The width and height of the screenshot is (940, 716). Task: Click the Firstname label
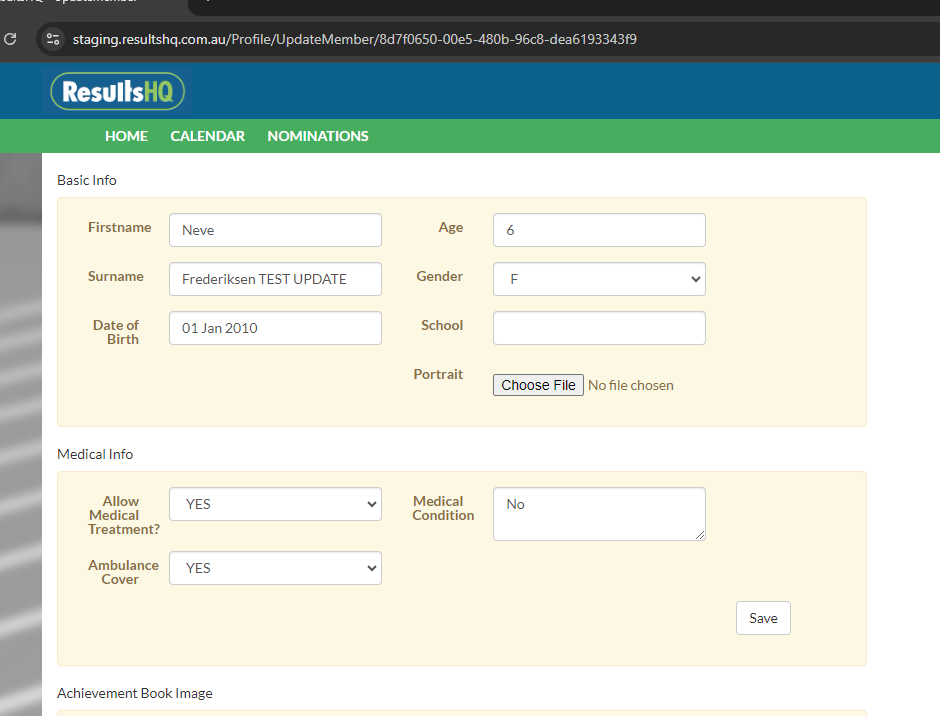tap(119, 227)
